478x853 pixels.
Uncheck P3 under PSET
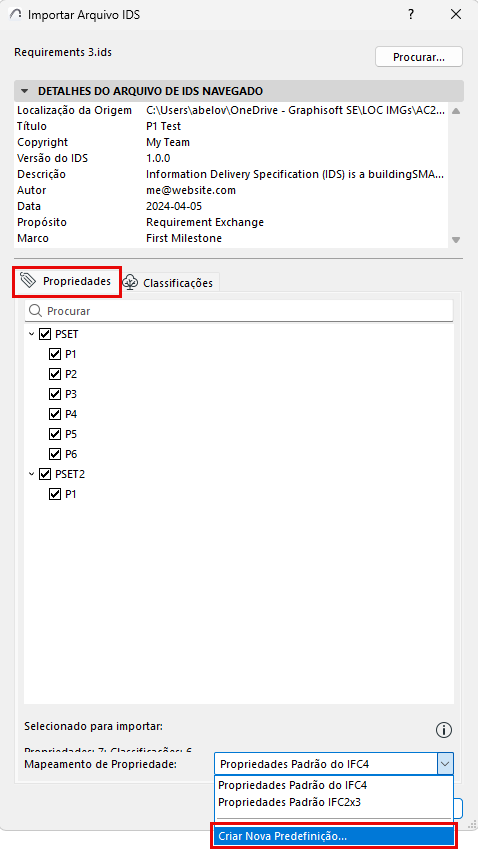(55, 394)
